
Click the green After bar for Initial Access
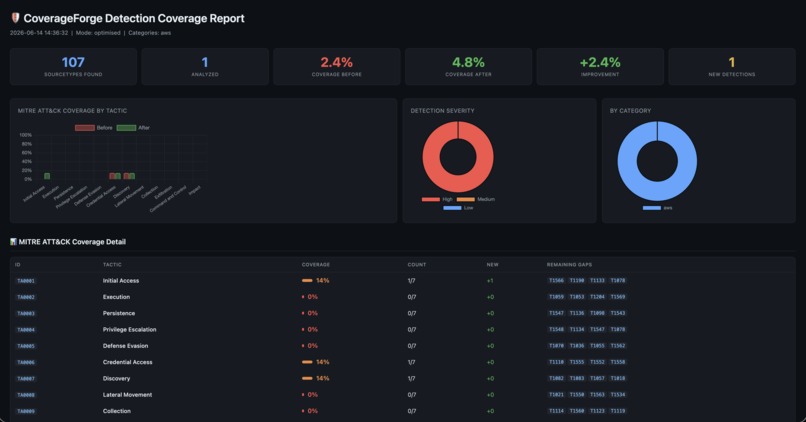pos(47,176)
